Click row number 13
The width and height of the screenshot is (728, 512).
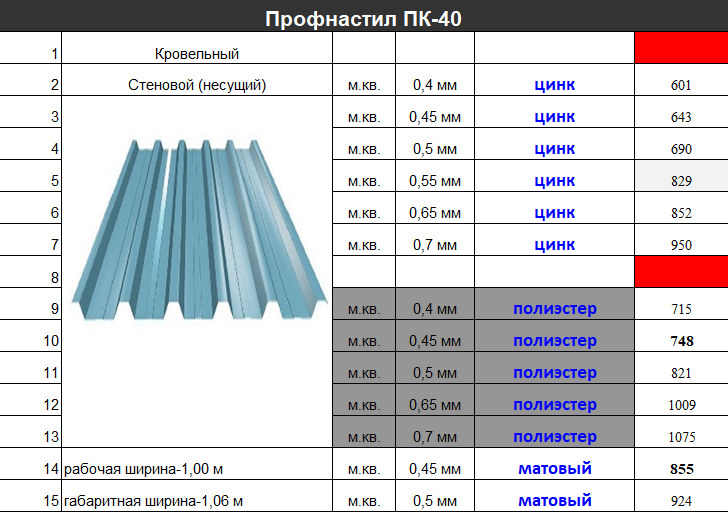coord(51,437)
